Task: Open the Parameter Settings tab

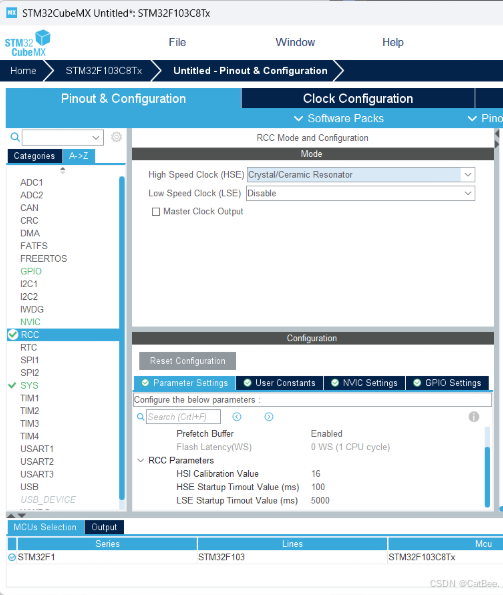Action: pos(185,383)
